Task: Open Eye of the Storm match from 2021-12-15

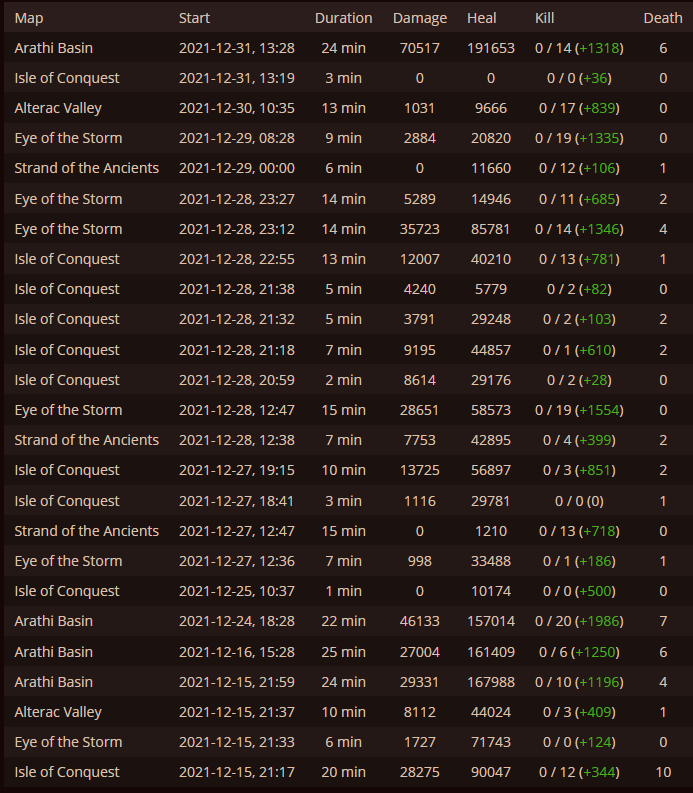Action: (x=68, y=742)
